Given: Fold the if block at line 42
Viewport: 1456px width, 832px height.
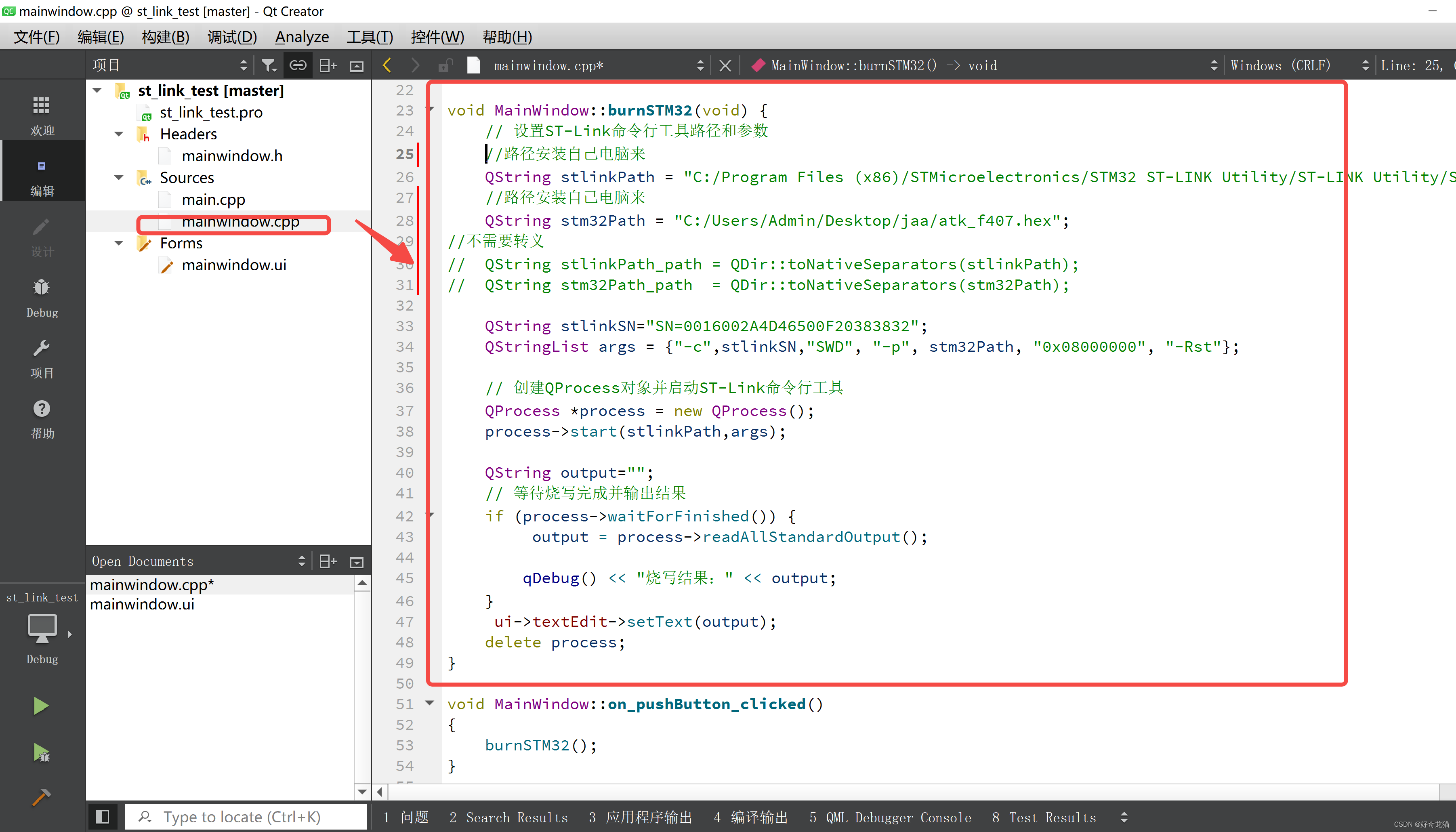Looking at the screenshot, I should [431, 515].
